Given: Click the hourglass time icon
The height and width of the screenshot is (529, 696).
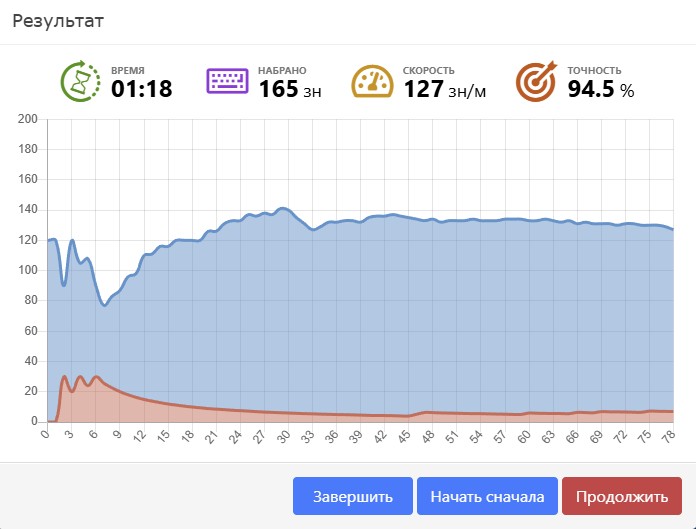Looking at the screenshot, I should 79,81.
